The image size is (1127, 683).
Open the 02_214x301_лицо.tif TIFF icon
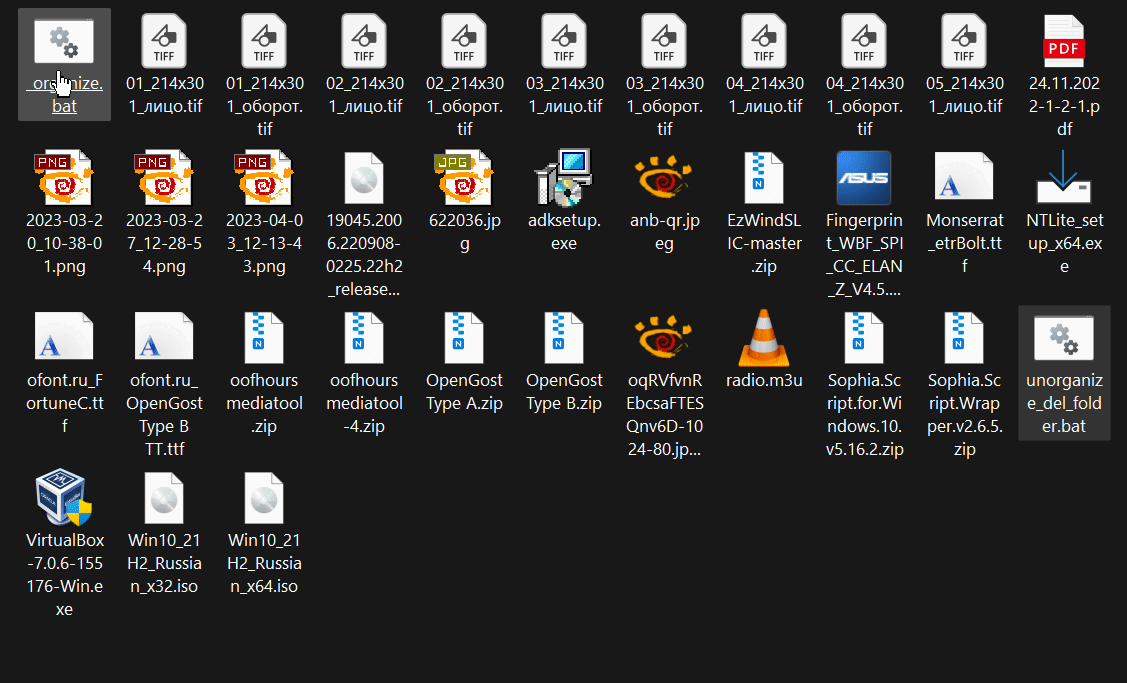tap(364, 42)
